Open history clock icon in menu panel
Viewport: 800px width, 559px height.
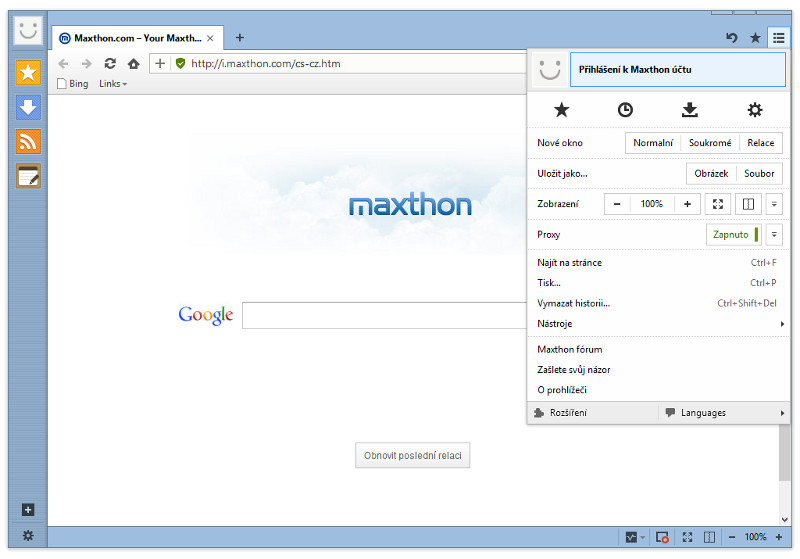tap(625, 110)
